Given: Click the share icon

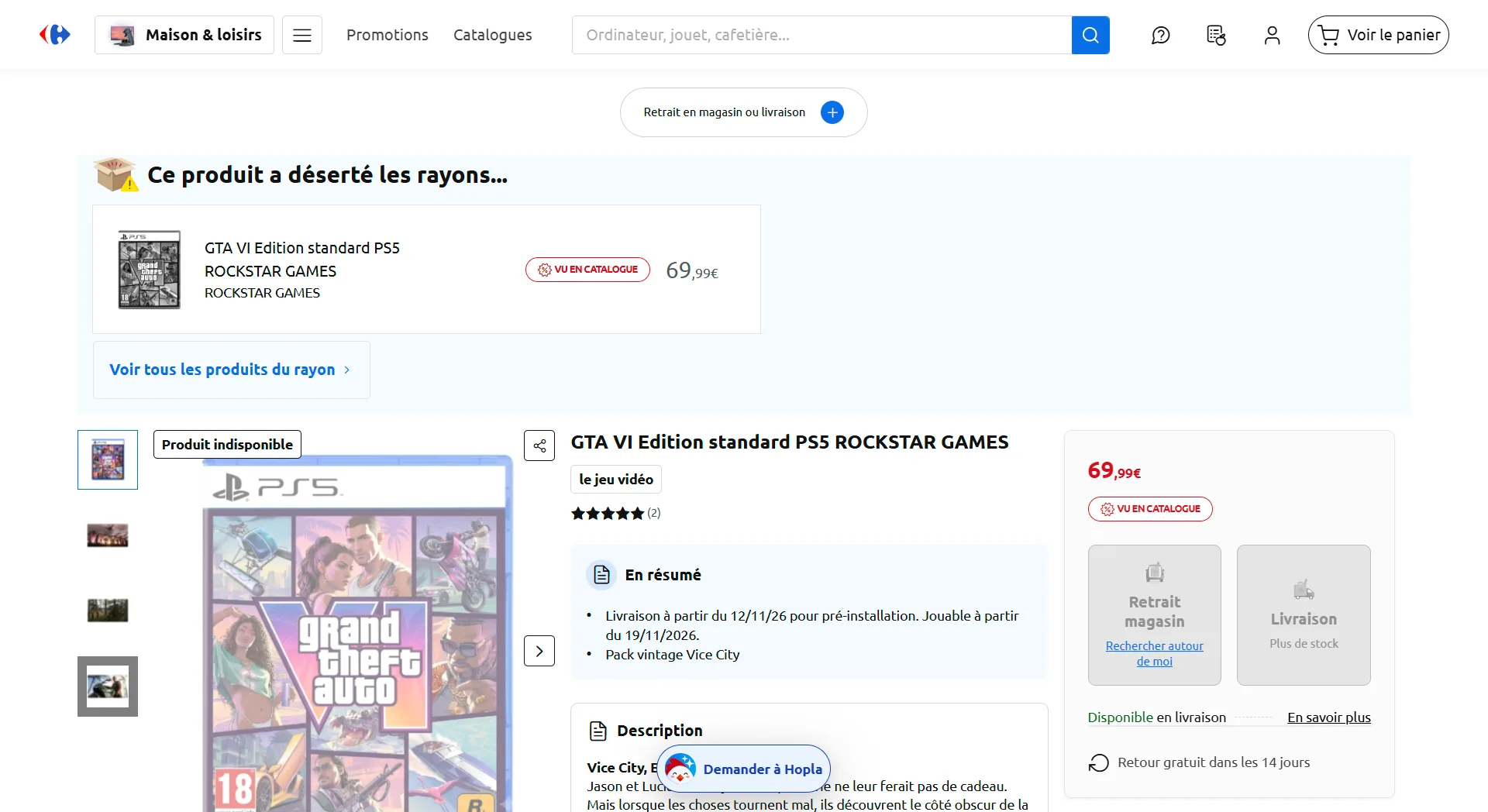Looking at the screenshot, I should (539, 446).
